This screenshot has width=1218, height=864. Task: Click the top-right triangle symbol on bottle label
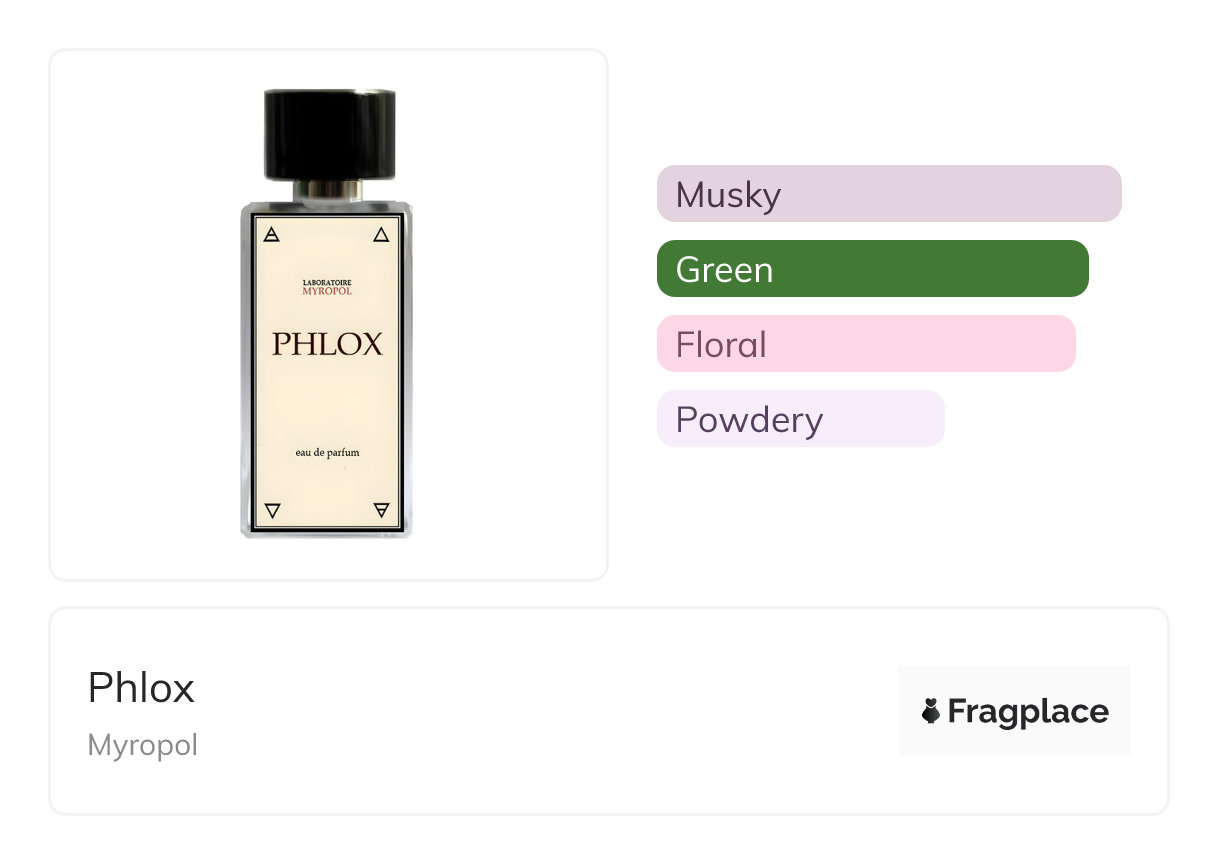(380, 236)
